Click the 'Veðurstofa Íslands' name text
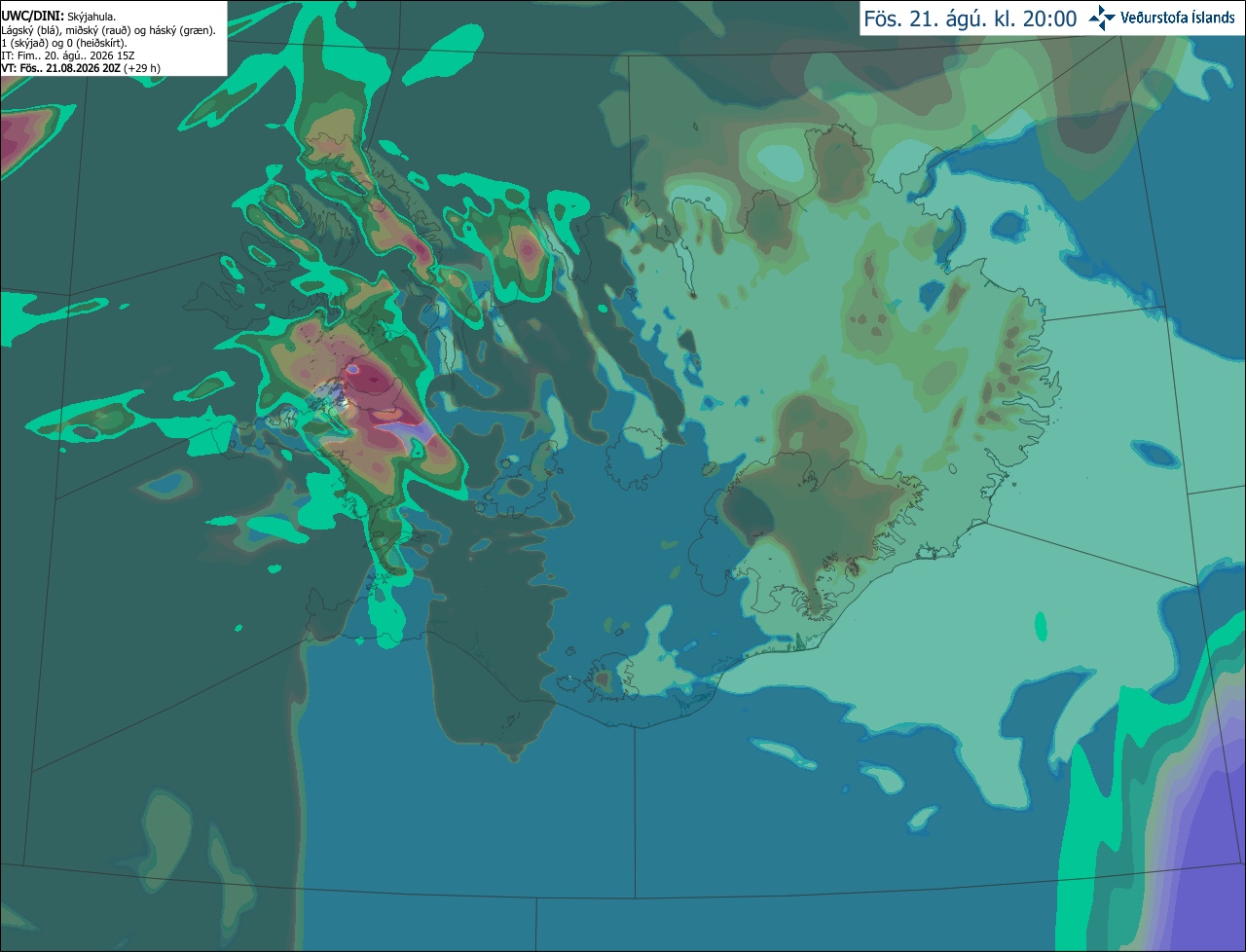1246x952 pixels. [x=1178, y=18]
